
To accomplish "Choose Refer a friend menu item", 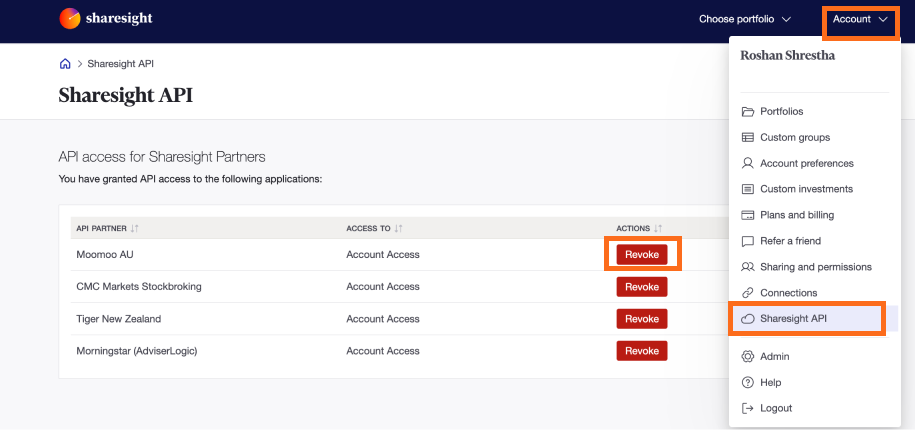I will pyautogui.click(x=791, y=241).
